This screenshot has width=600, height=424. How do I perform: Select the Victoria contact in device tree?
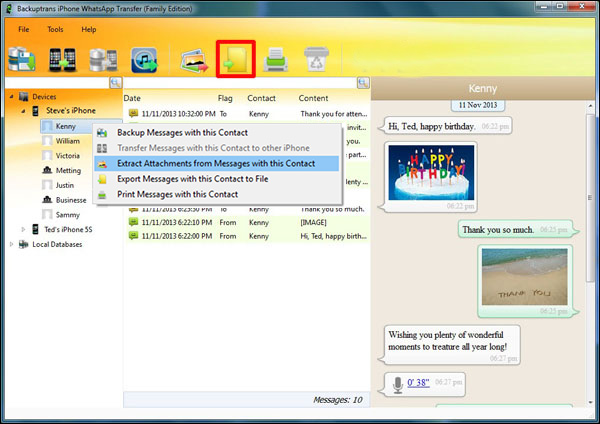point(68,156)
